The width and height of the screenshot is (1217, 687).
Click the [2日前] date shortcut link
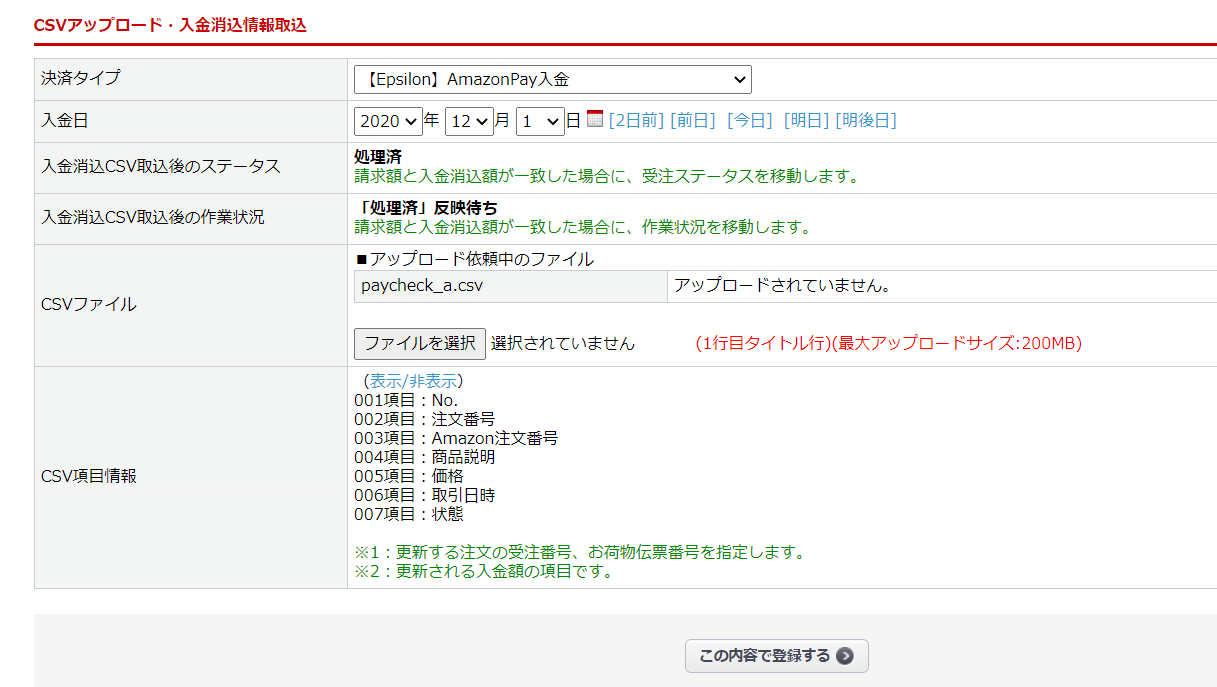click(x=636, y=120)
